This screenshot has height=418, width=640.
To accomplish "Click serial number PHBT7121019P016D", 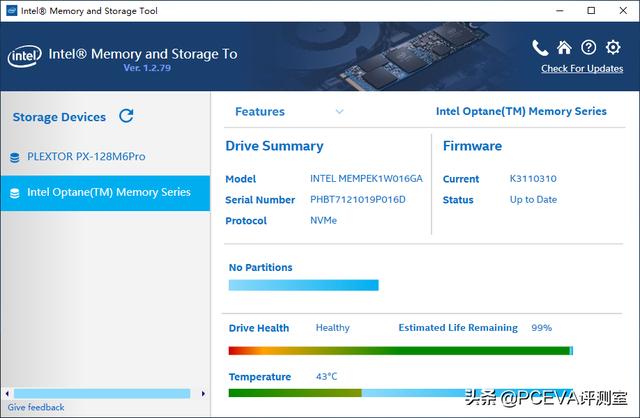I will (x=358, y=199).
